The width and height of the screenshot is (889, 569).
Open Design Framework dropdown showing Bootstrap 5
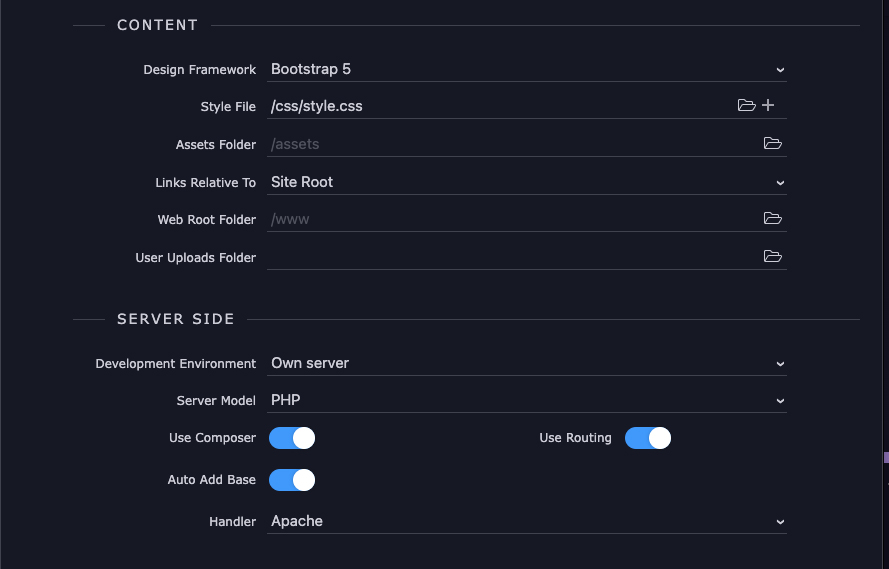(x=527, y=69)
